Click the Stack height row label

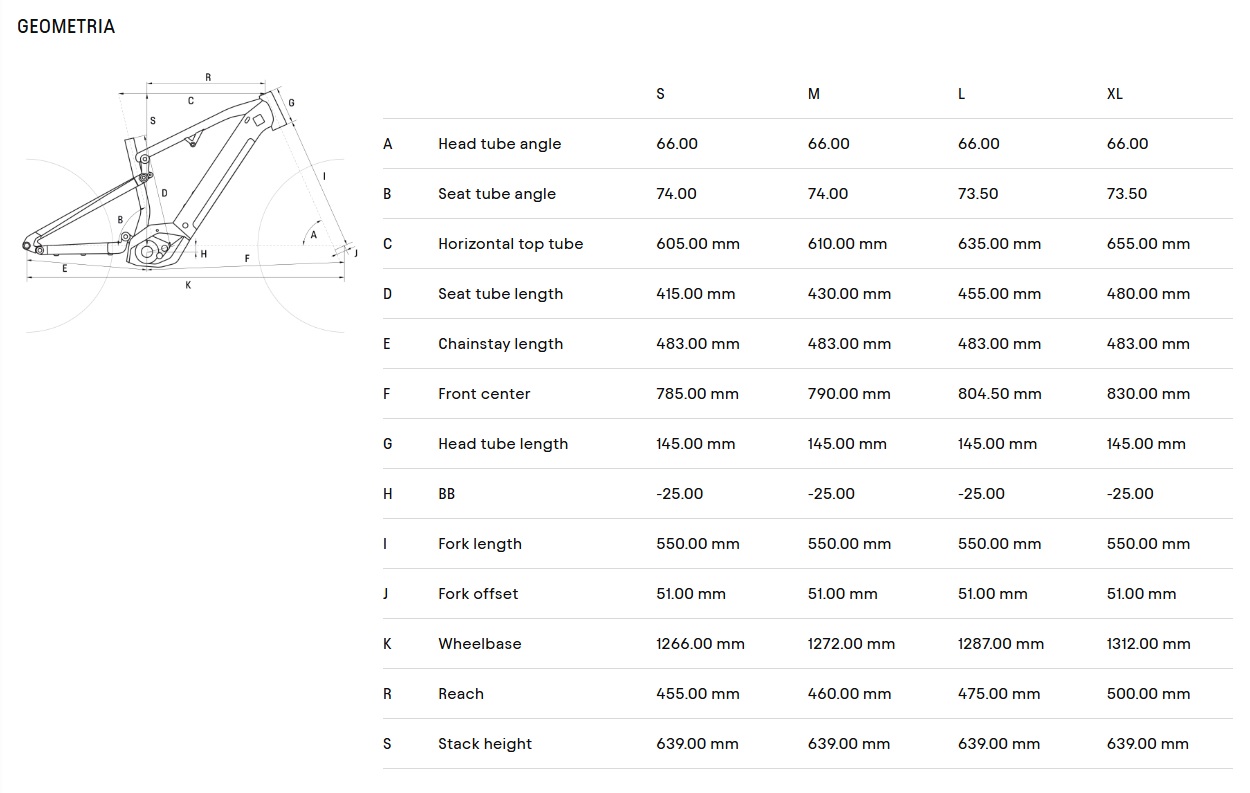484,744
